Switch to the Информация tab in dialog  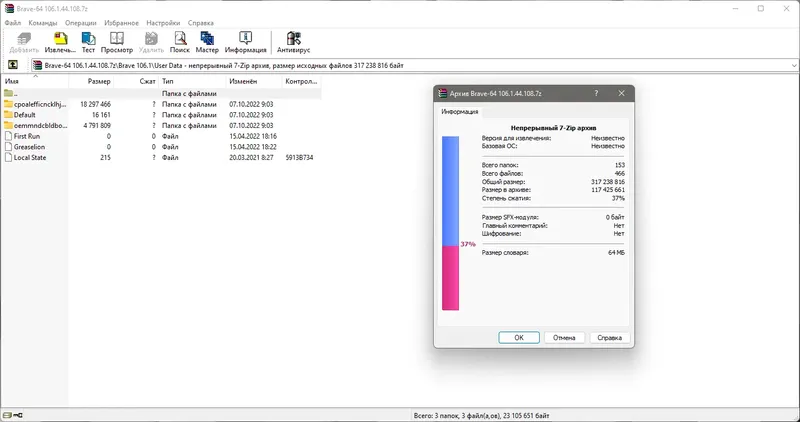pyautogui.click(x=460, y=112)
